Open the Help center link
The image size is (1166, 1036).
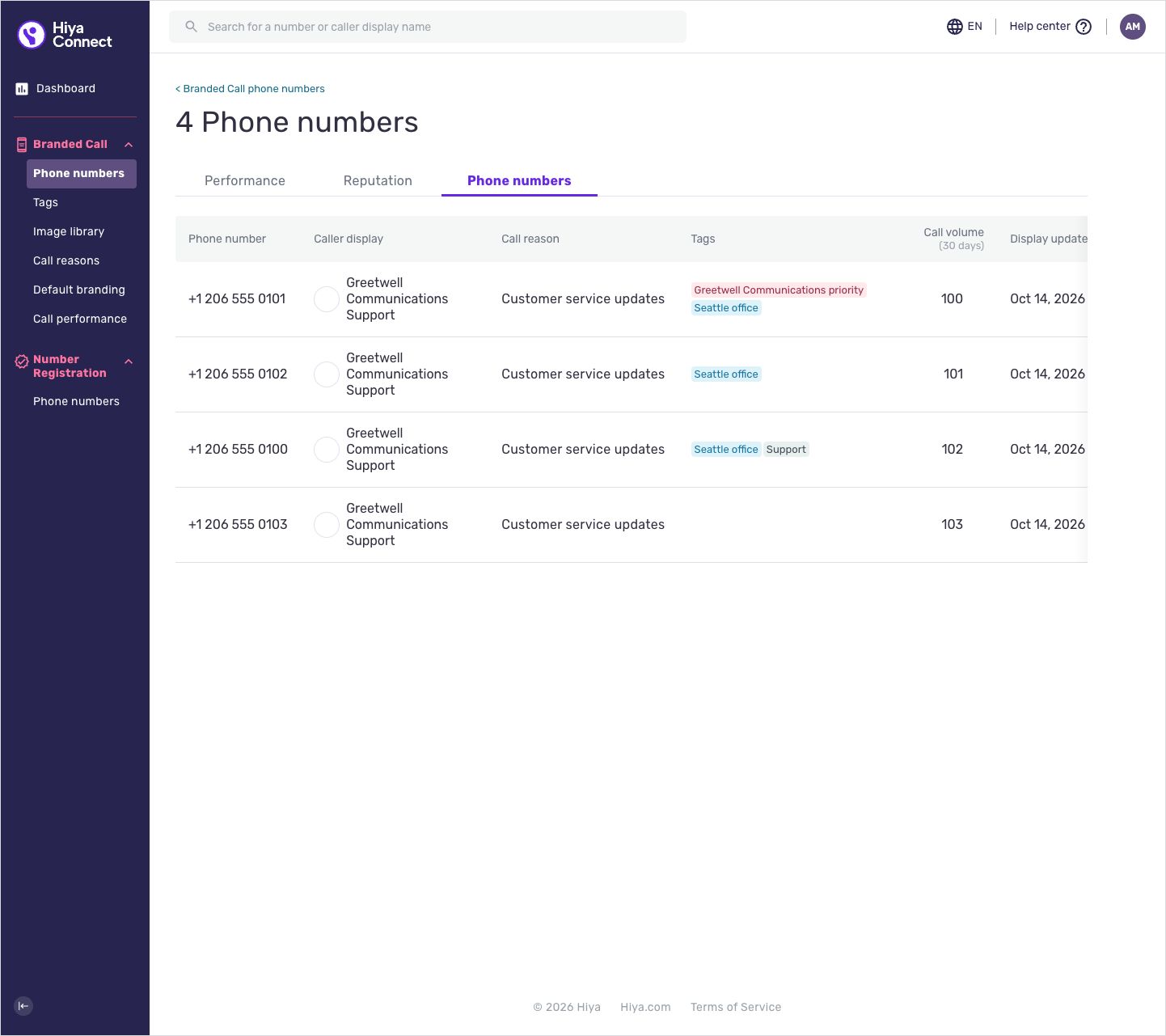click(1050, 27)
